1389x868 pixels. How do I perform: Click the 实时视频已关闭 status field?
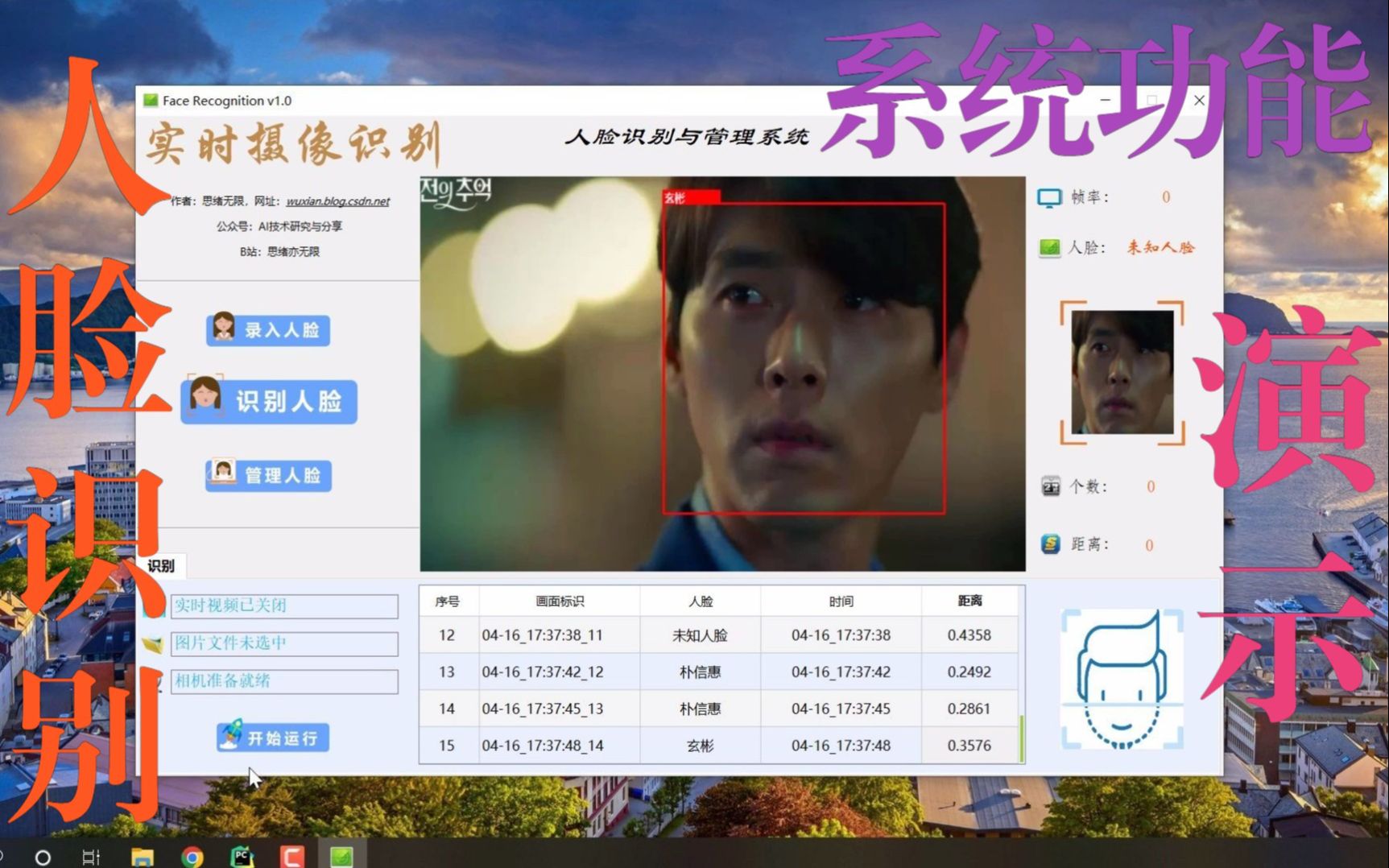[284, 606]
